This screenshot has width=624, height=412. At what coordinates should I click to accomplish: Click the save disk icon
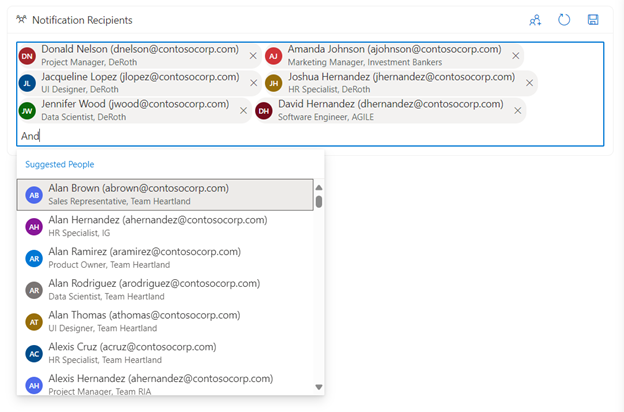point(593,20)
